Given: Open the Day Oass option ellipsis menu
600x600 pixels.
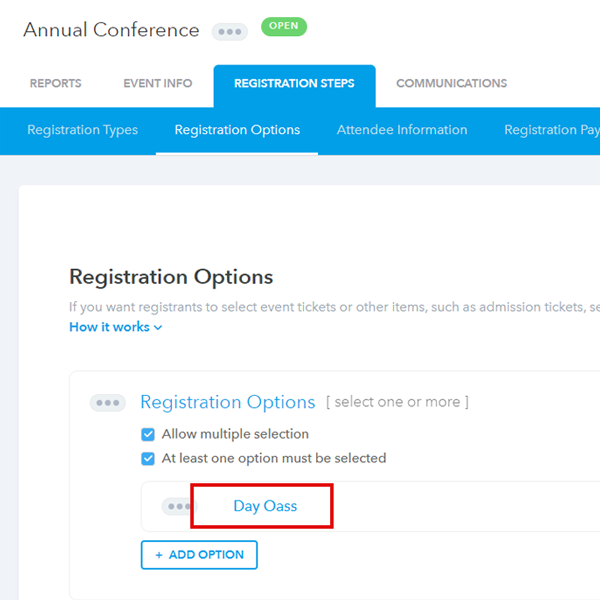Looking at the screenshot, I should pyautogui.click(x=177, y=507).
